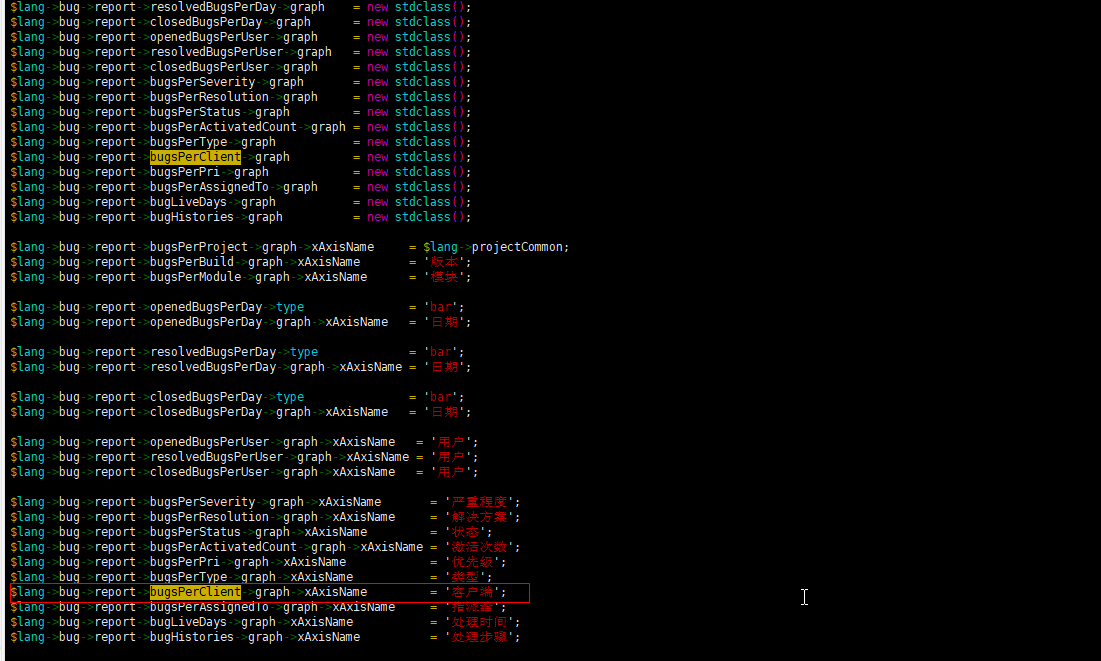Click bugHistories on the xAxisName line

pyautogui.click(x=192, y=637)
